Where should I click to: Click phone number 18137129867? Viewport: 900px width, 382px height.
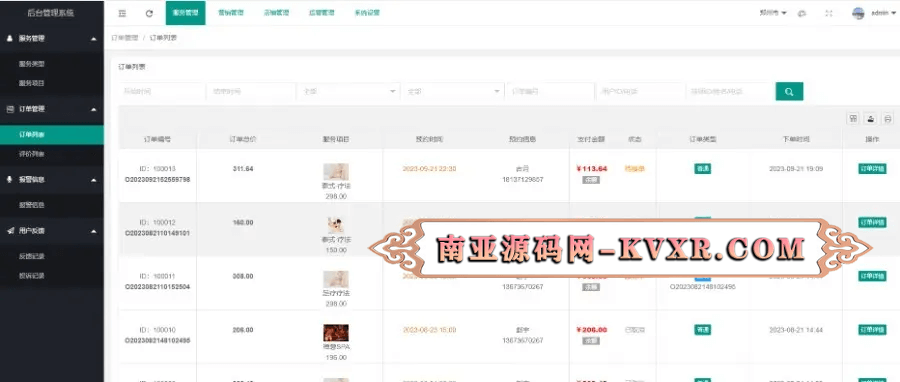pyautogui.click(x=522, y=180)
